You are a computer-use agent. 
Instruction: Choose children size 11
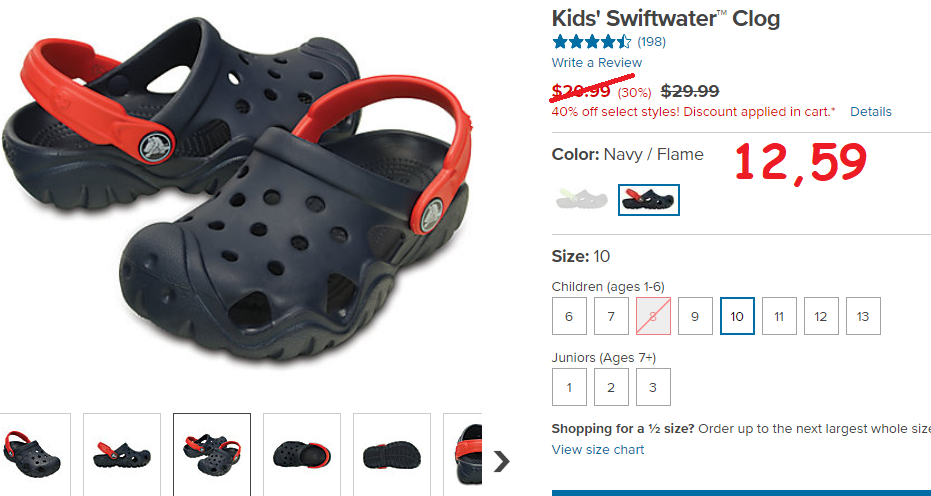pos(779,316)
